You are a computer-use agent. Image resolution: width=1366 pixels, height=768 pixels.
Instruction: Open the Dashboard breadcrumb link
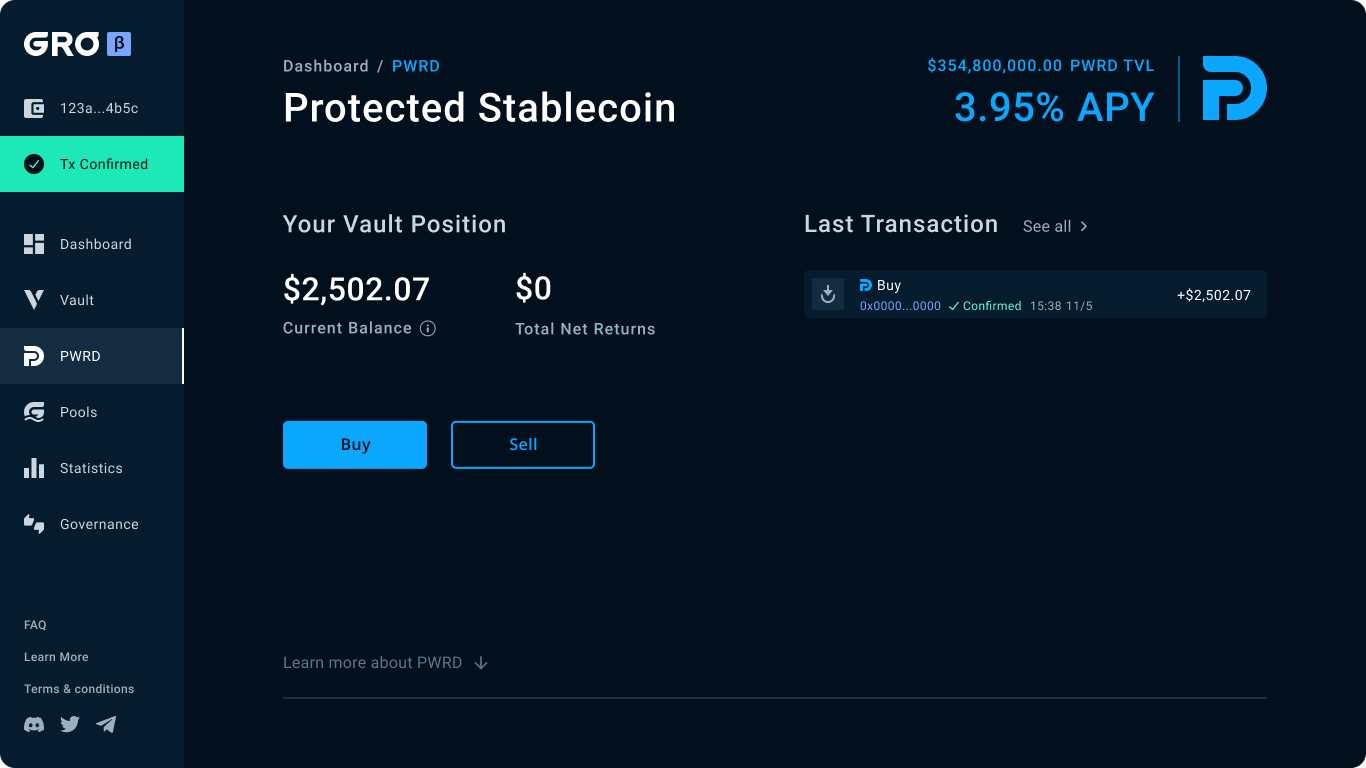(x=326, y=66)
